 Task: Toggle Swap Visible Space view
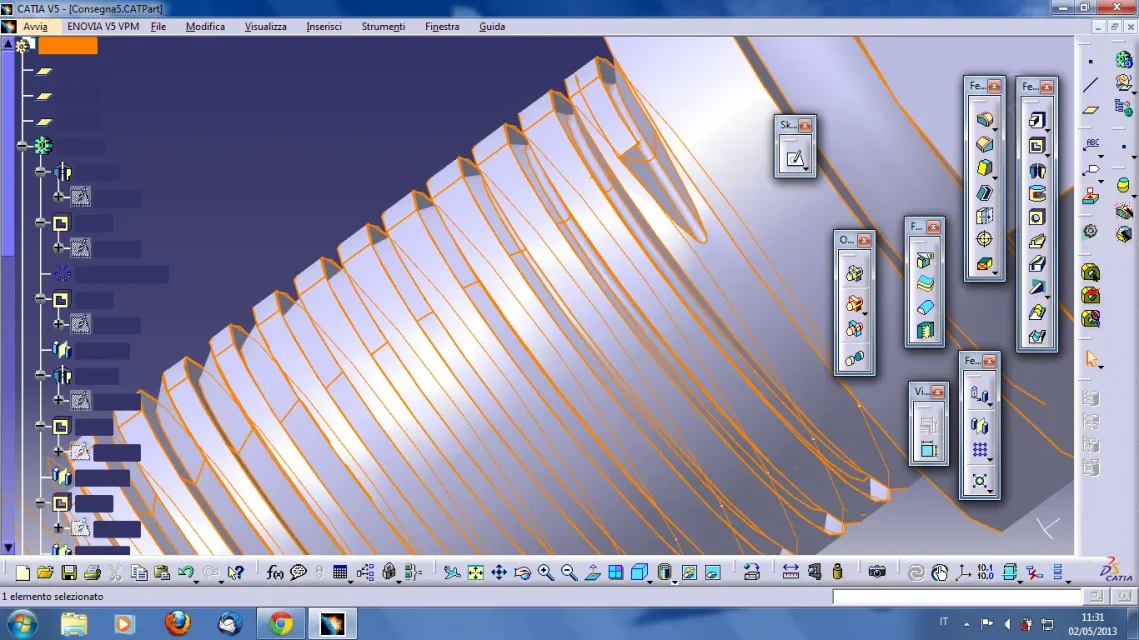coord(713,572)
